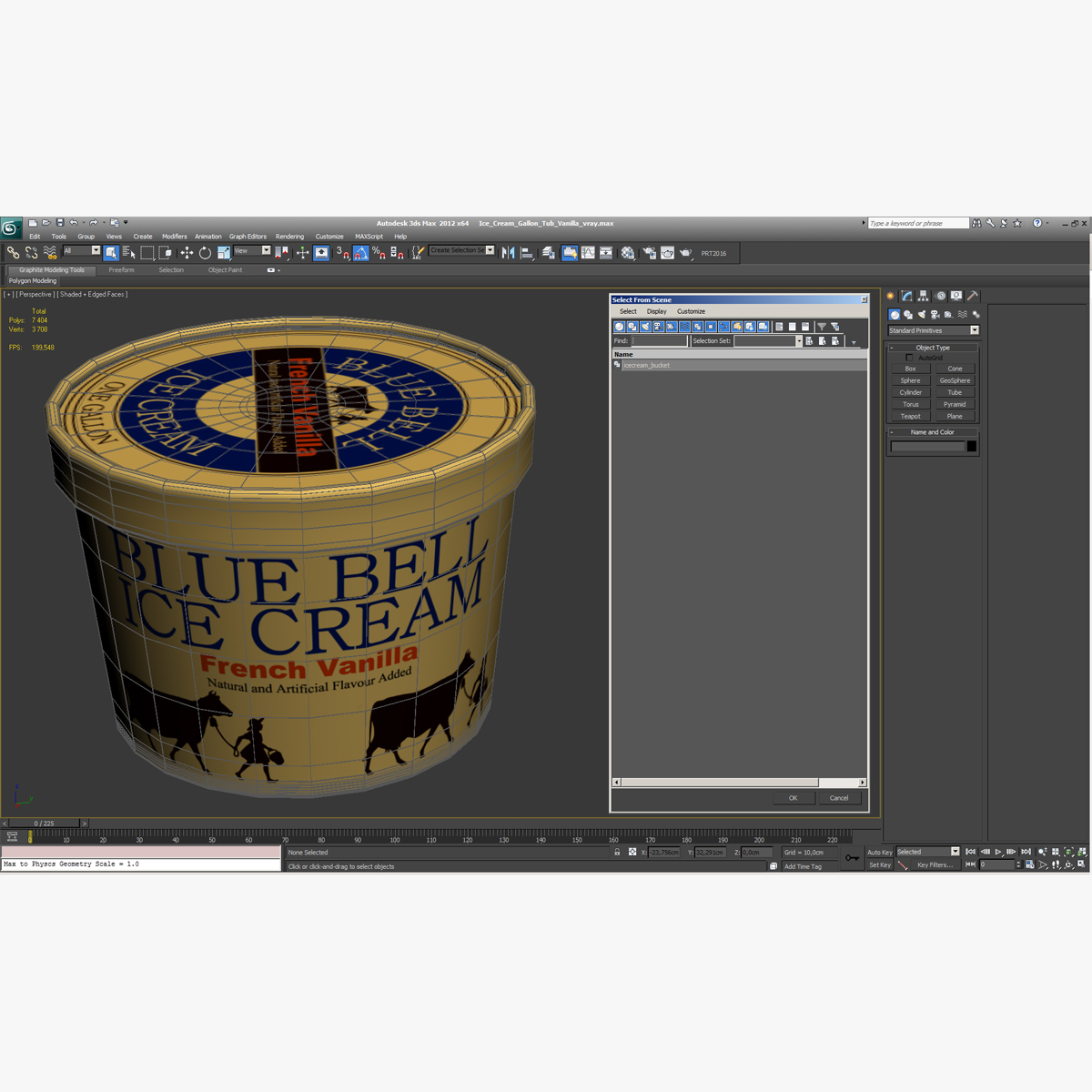Select Shapes category in Create panel
This screenshot has height=1092, width=1092.
click(x=908, y=314)
